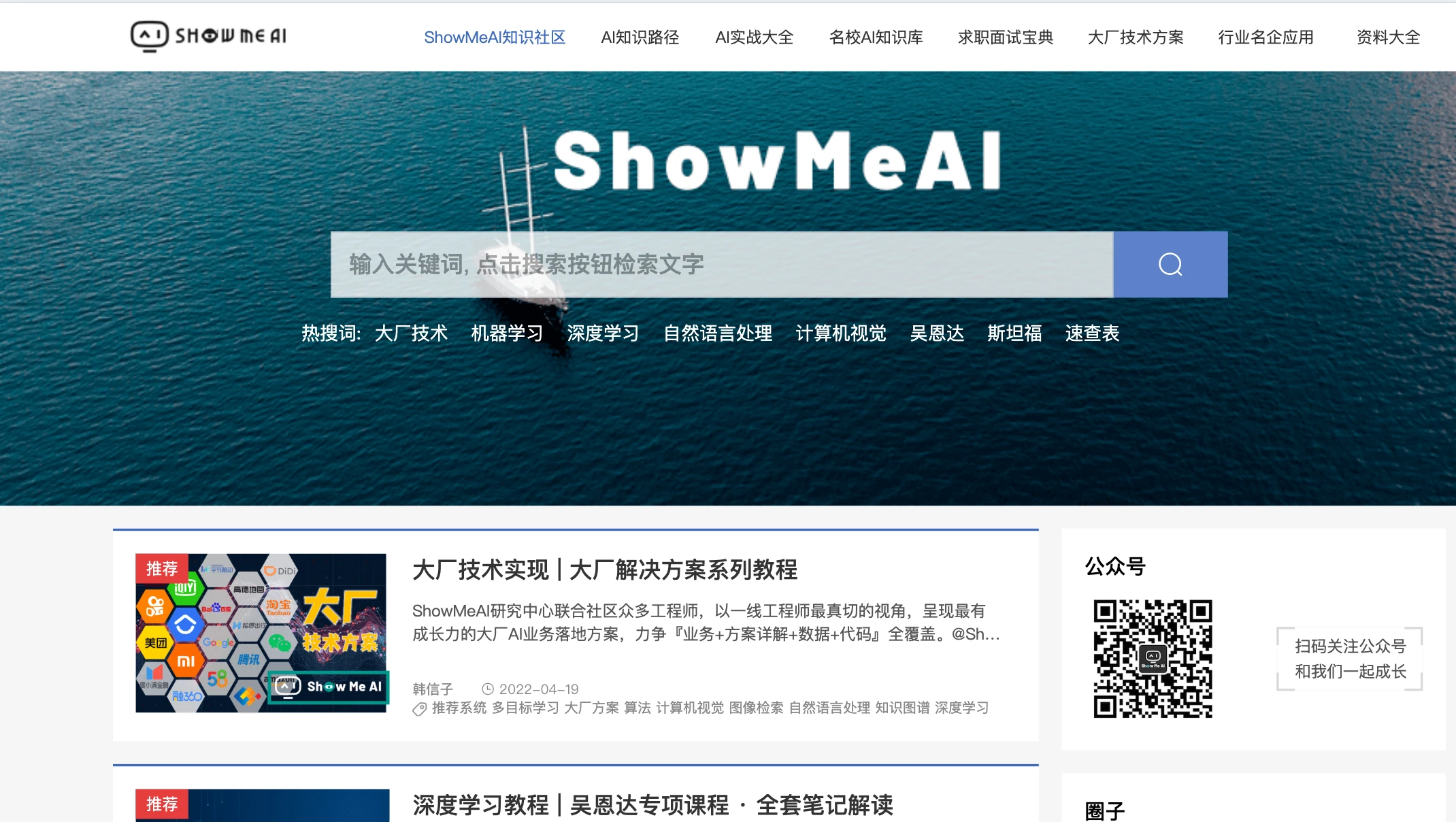Select hot search term 大厂技术
The height and width of the screenshot is (822, 1456).
click(411, 333)
